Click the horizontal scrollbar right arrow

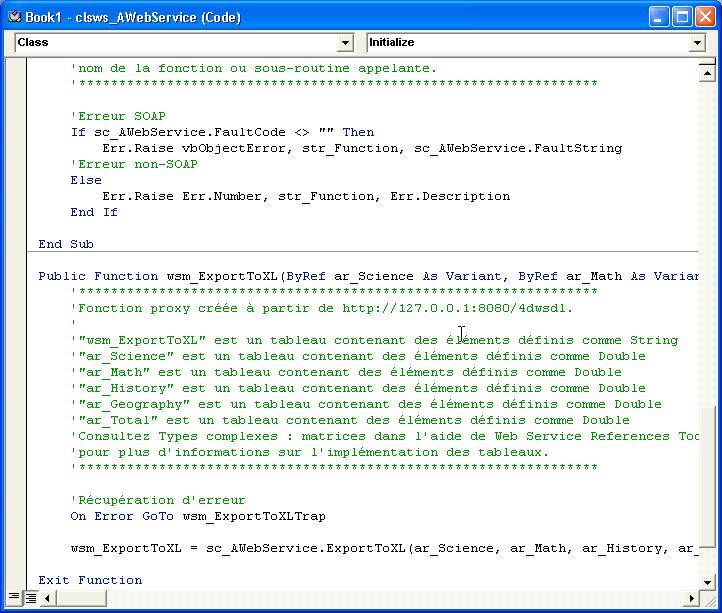pyautogui.click(x=691, y=597)
